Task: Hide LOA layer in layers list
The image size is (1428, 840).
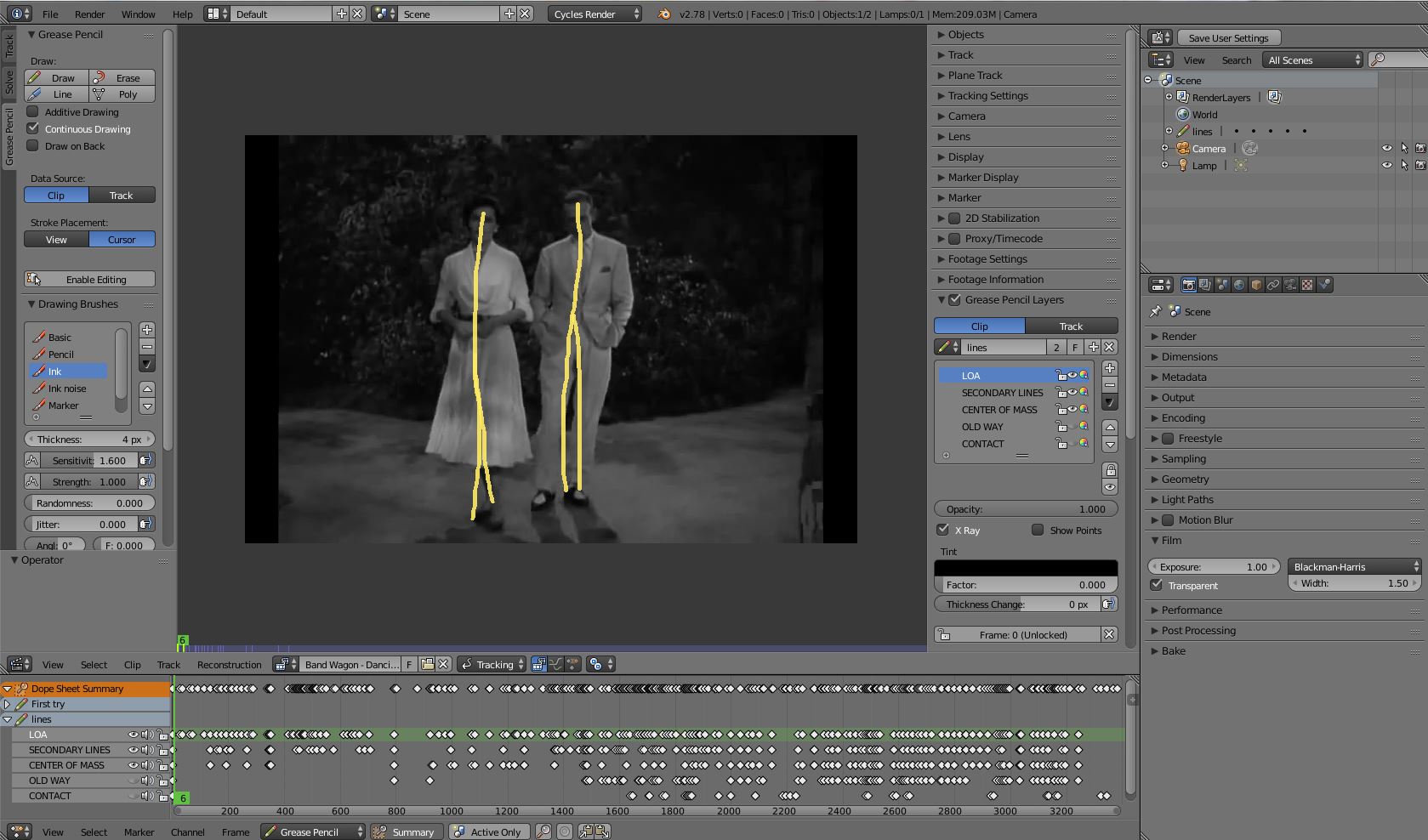Action: pyautogui.click(x=1072, y=375)
